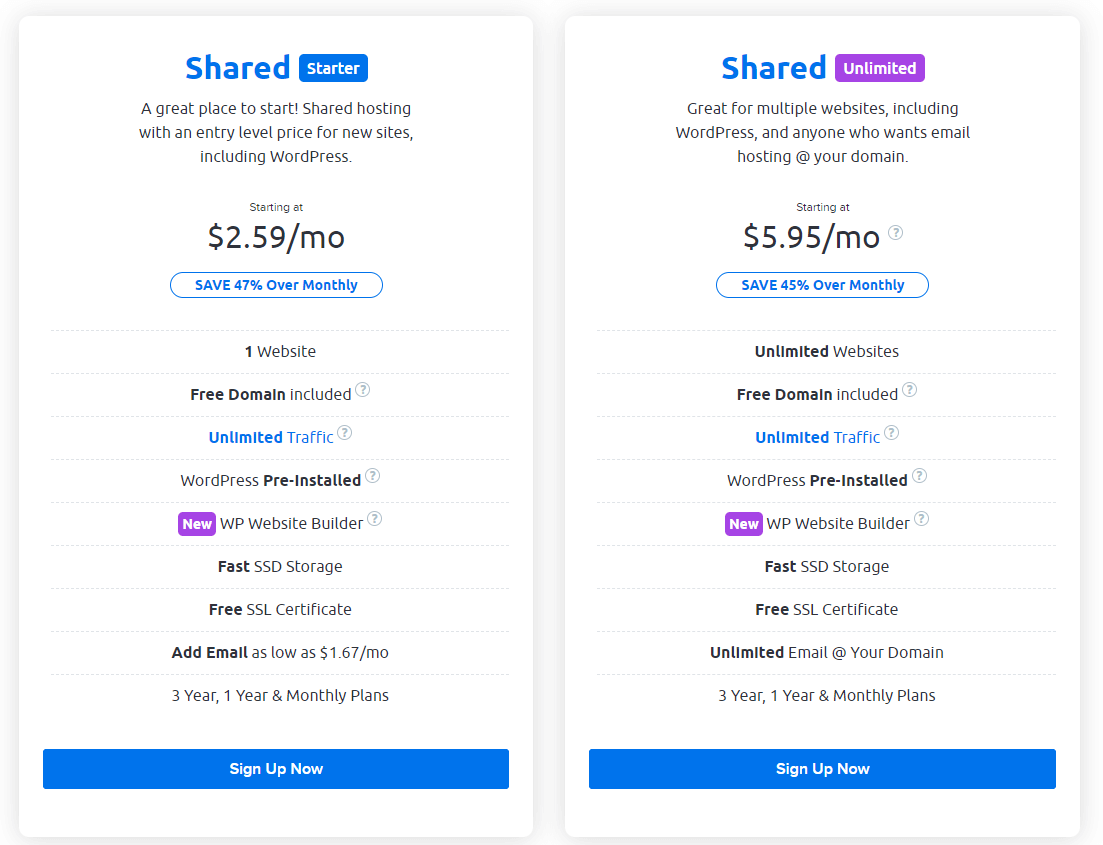Click help icon after Unlimited plan WP Website Builder

point(922,519)
